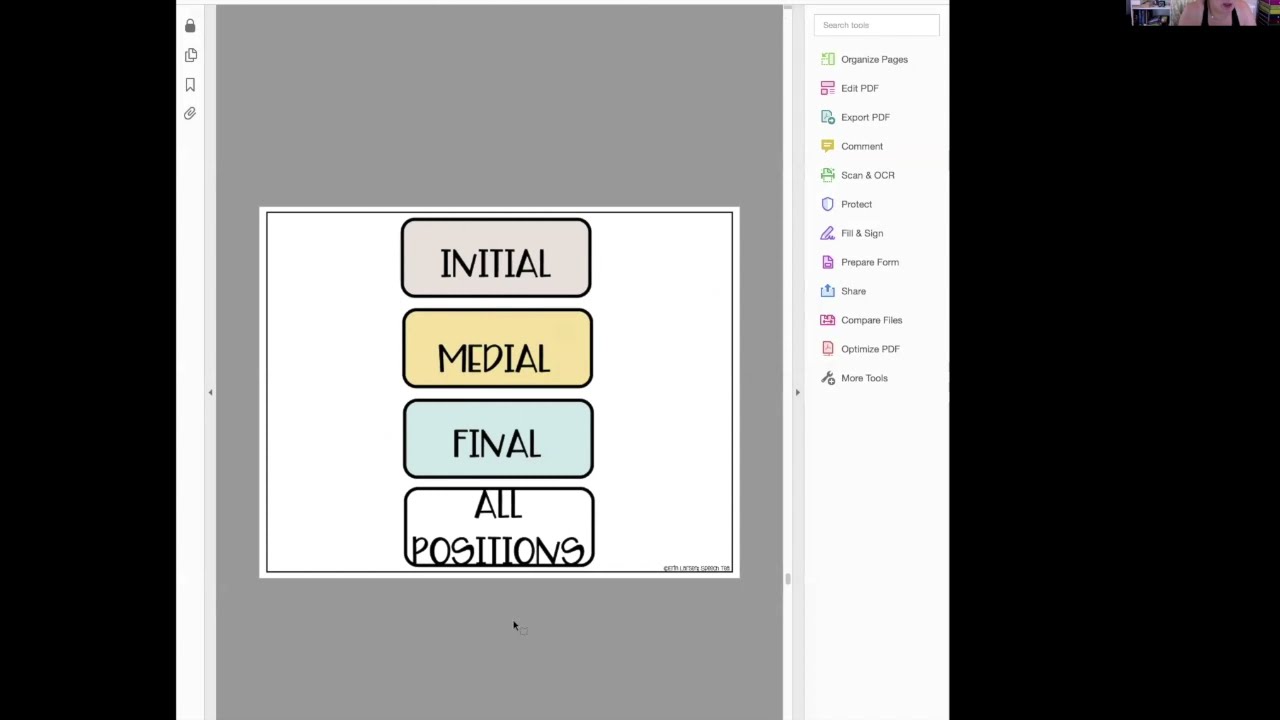1280x720 pixels.
Task: Select the Protect label
Action: (856, 204)
